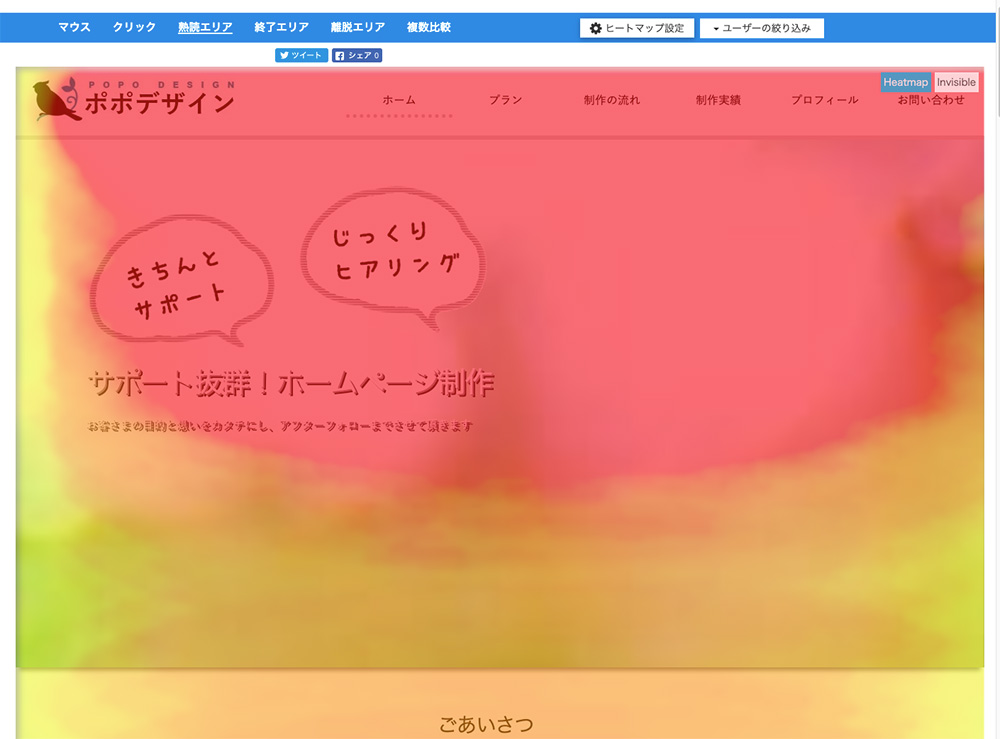
Task: Expand the user filtering options panel
Action: tap(762, 27)
